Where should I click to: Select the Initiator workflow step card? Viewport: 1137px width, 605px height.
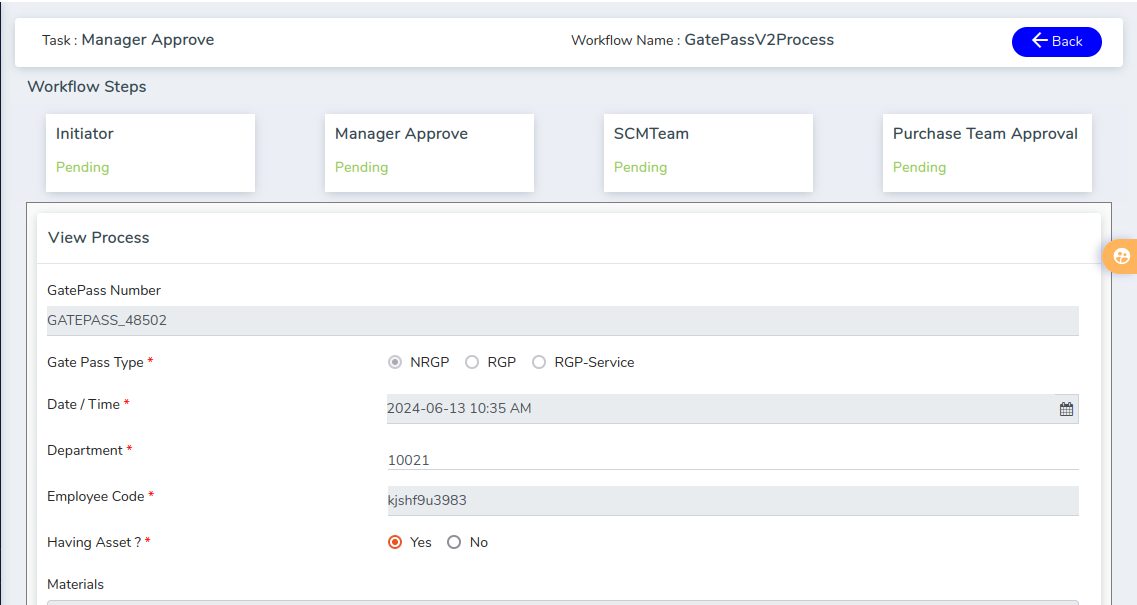[x=150, y=152]
